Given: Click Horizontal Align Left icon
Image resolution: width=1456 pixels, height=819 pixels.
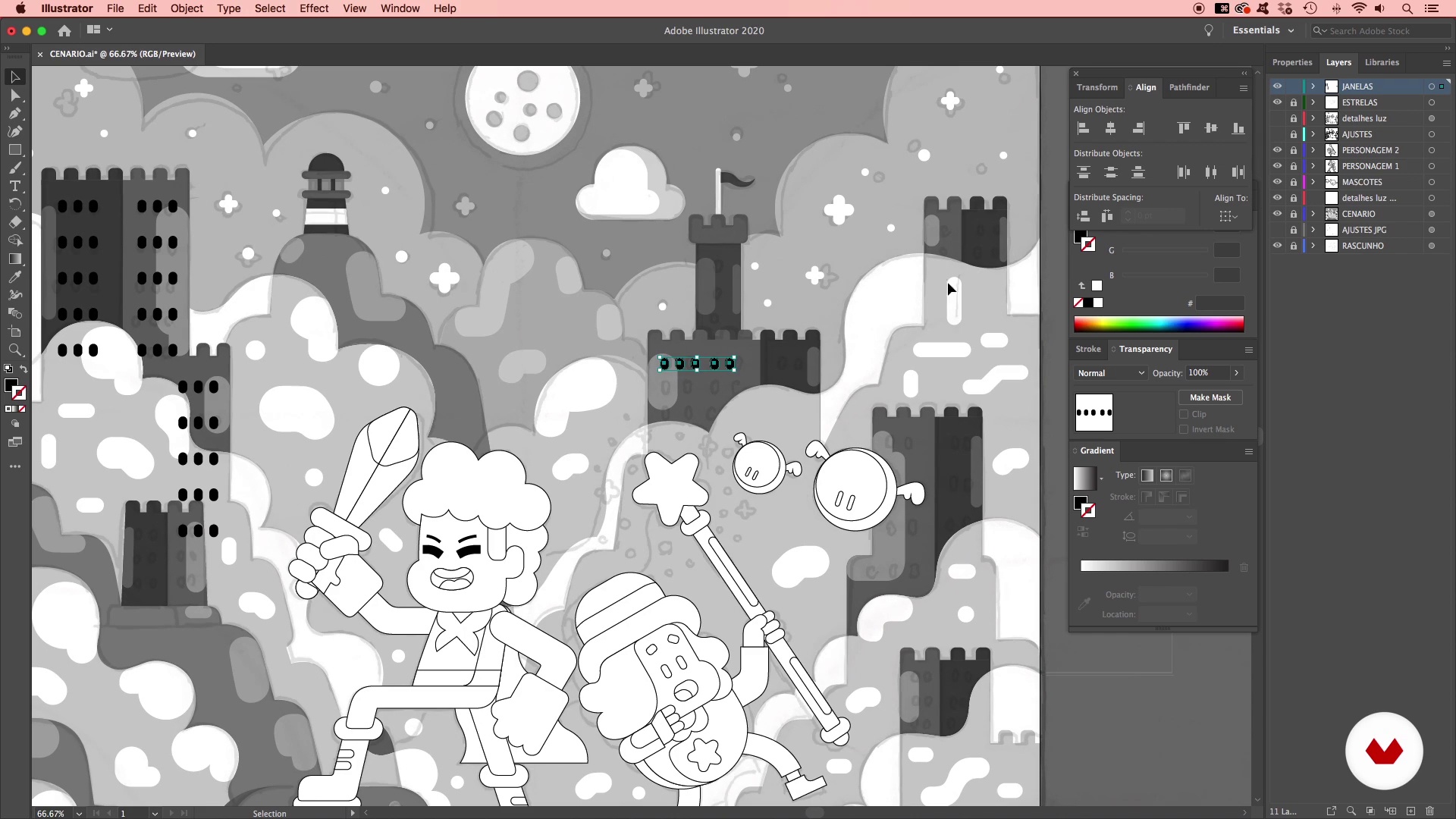Looking at the screenshot, I should click(1084, 128).
